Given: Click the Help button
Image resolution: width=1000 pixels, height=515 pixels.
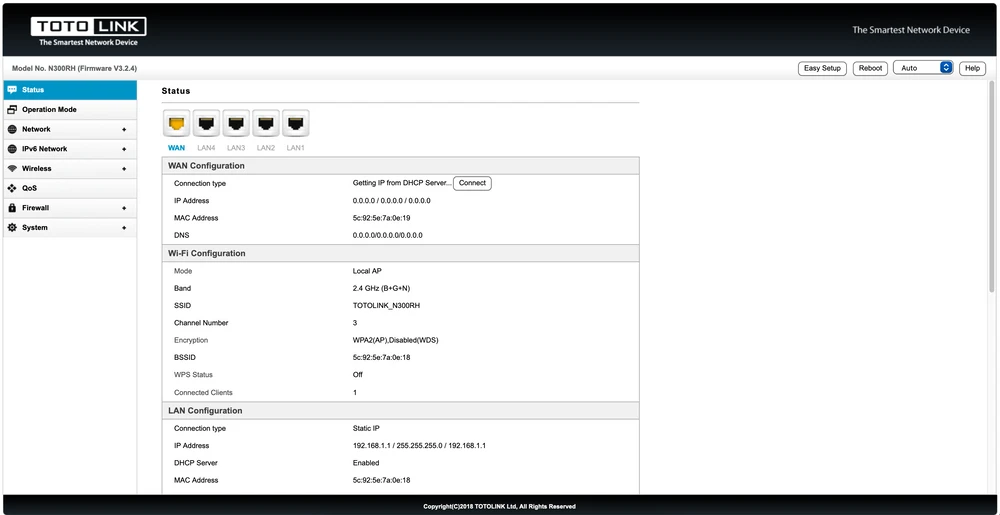Looking at the screenshot, I should point(972,68).
